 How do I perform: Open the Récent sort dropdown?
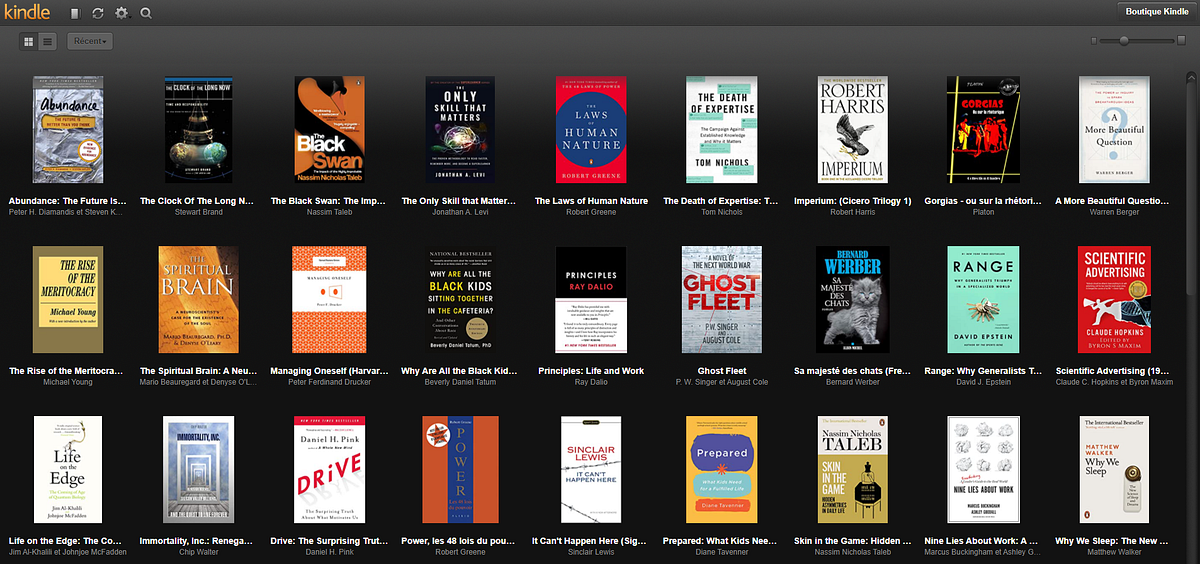(x=90, y=41)
